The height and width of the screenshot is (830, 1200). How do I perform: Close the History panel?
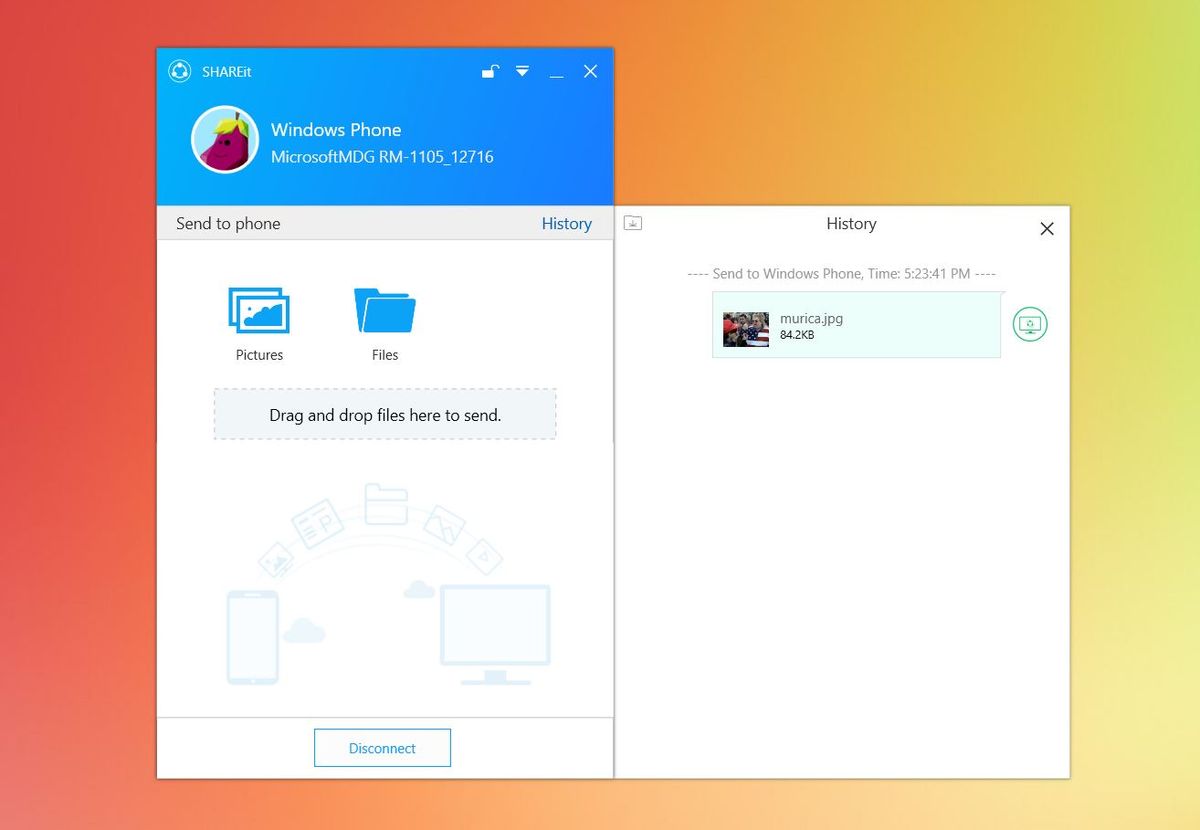point(1046,229)
